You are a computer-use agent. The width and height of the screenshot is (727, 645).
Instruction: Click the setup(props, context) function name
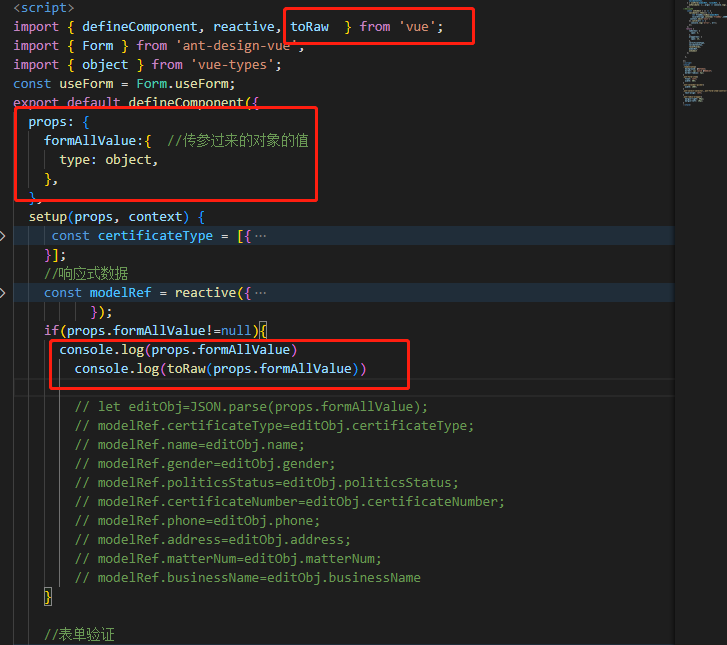pyautogui.click(x=48, y=217)
